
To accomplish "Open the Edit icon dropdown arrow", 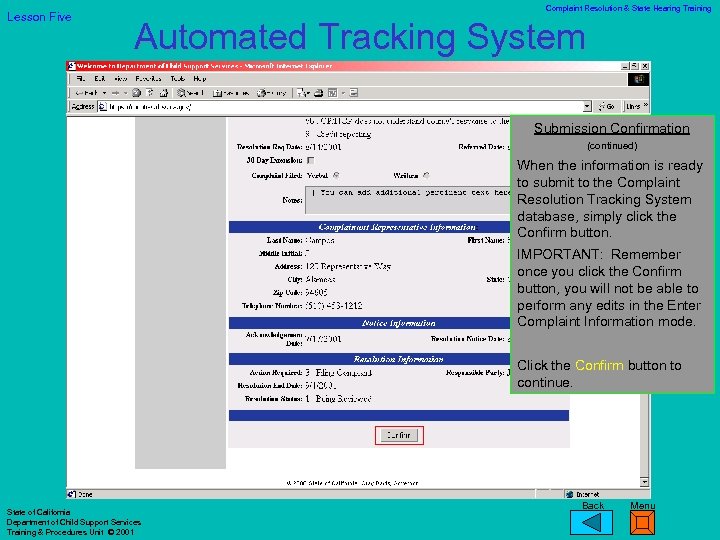I will pyautogui.click(x=343, y=93).
